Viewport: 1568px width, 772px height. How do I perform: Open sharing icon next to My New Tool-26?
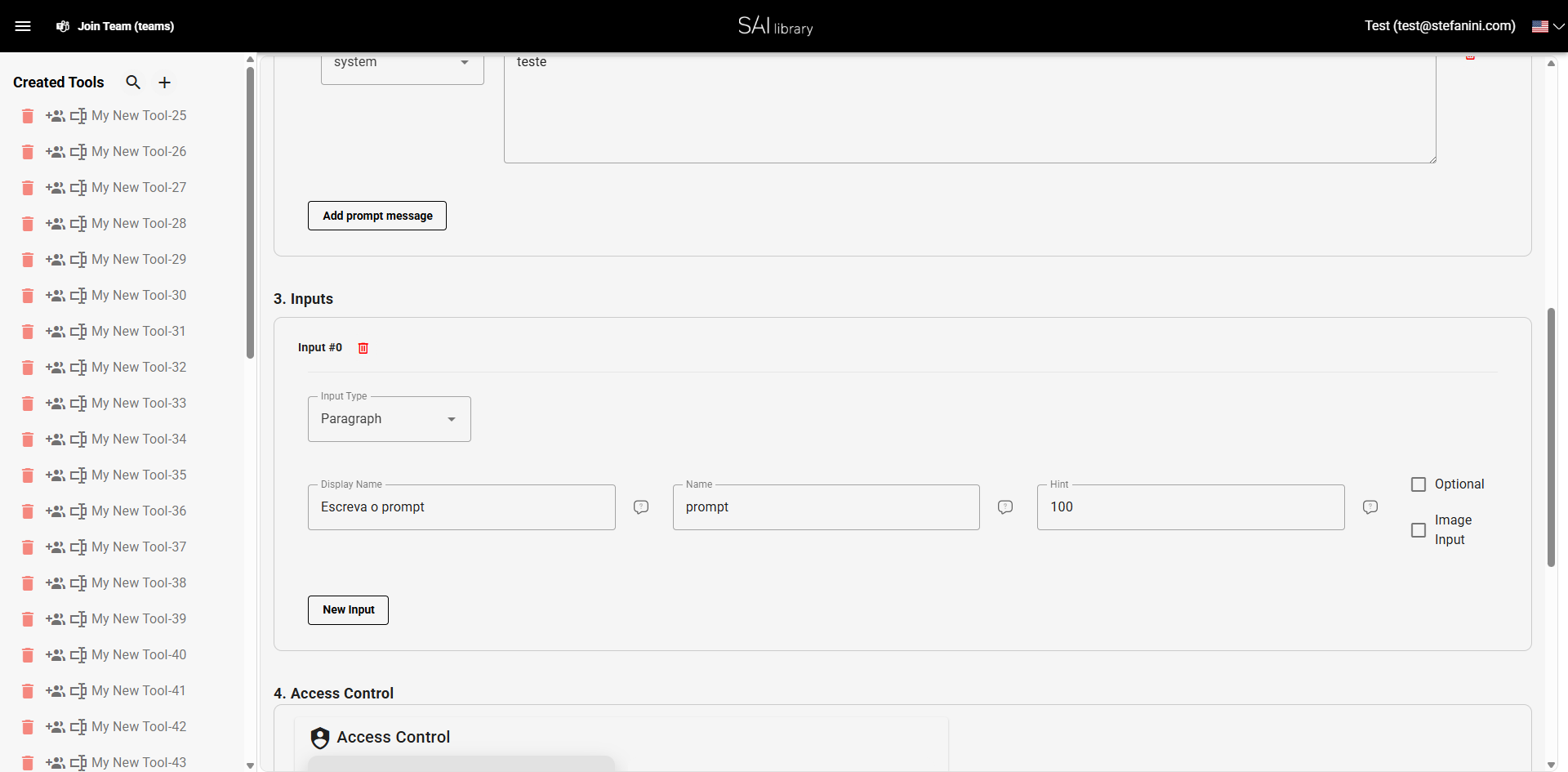56,152
